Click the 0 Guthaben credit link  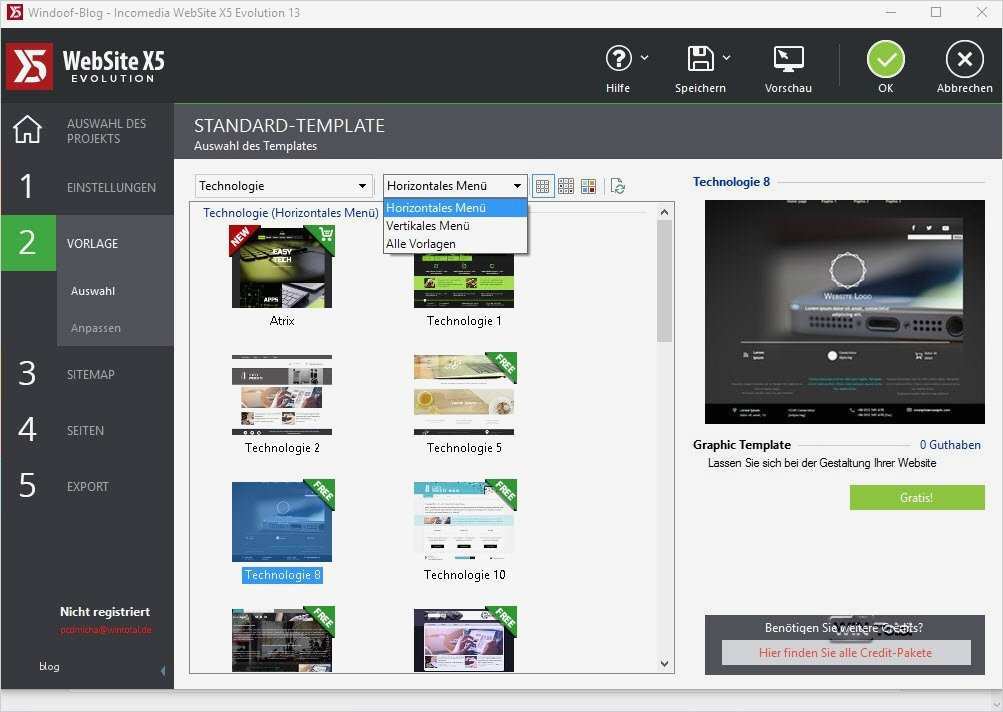click(950, 445)
